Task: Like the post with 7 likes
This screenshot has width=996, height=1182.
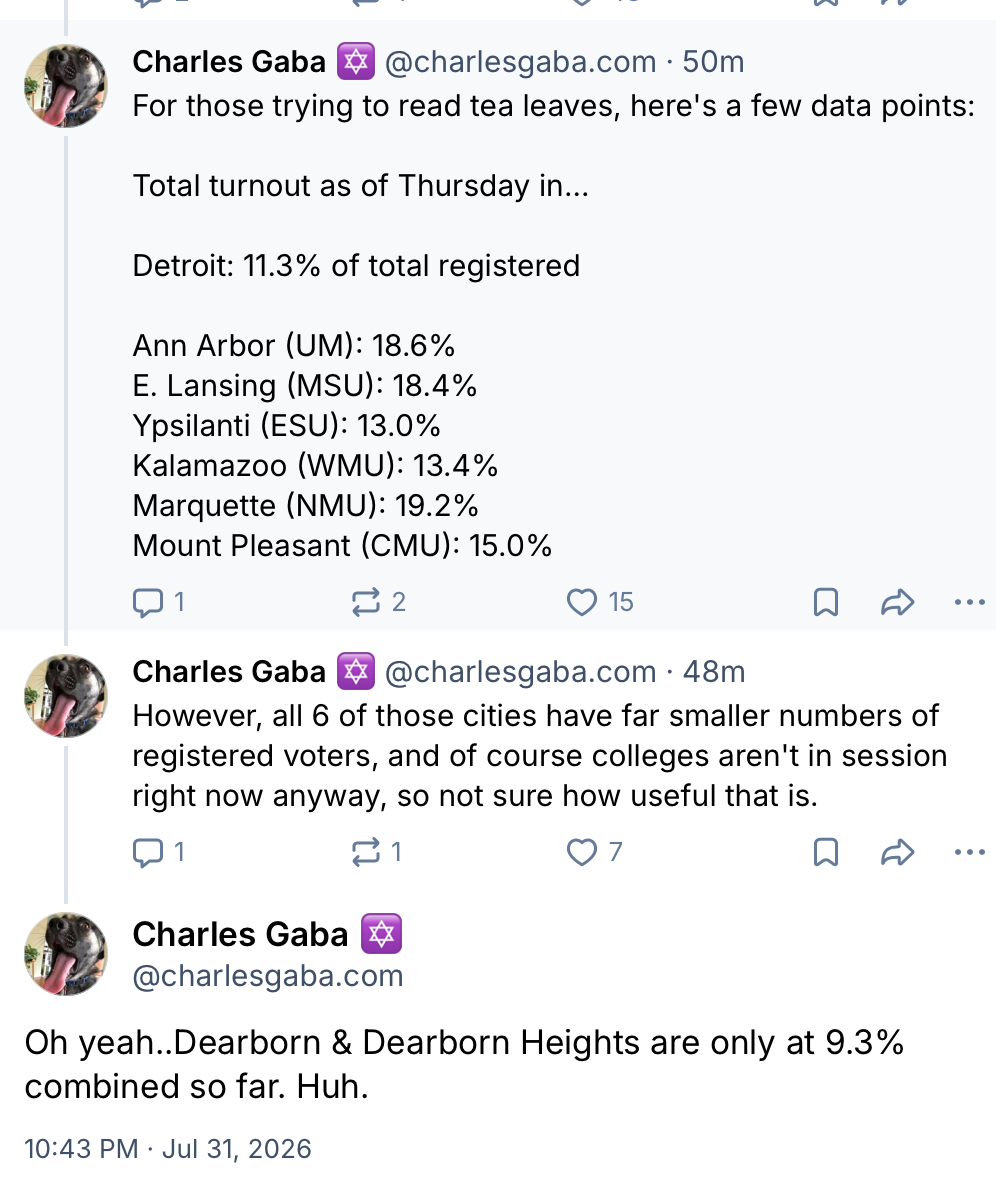Action: click(594, 853)
